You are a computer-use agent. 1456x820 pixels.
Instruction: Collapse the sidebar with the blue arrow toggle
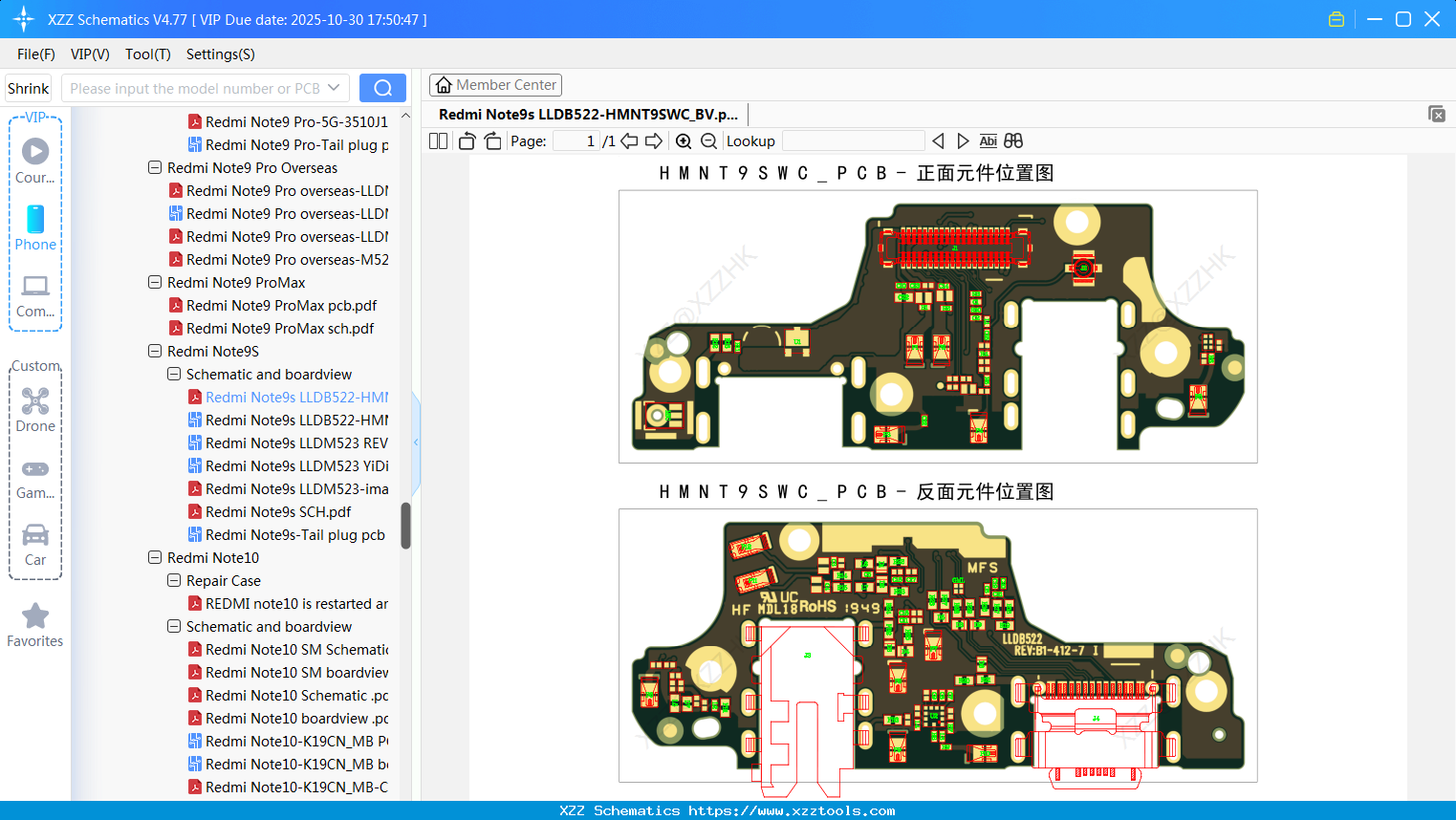coord(415,442)
